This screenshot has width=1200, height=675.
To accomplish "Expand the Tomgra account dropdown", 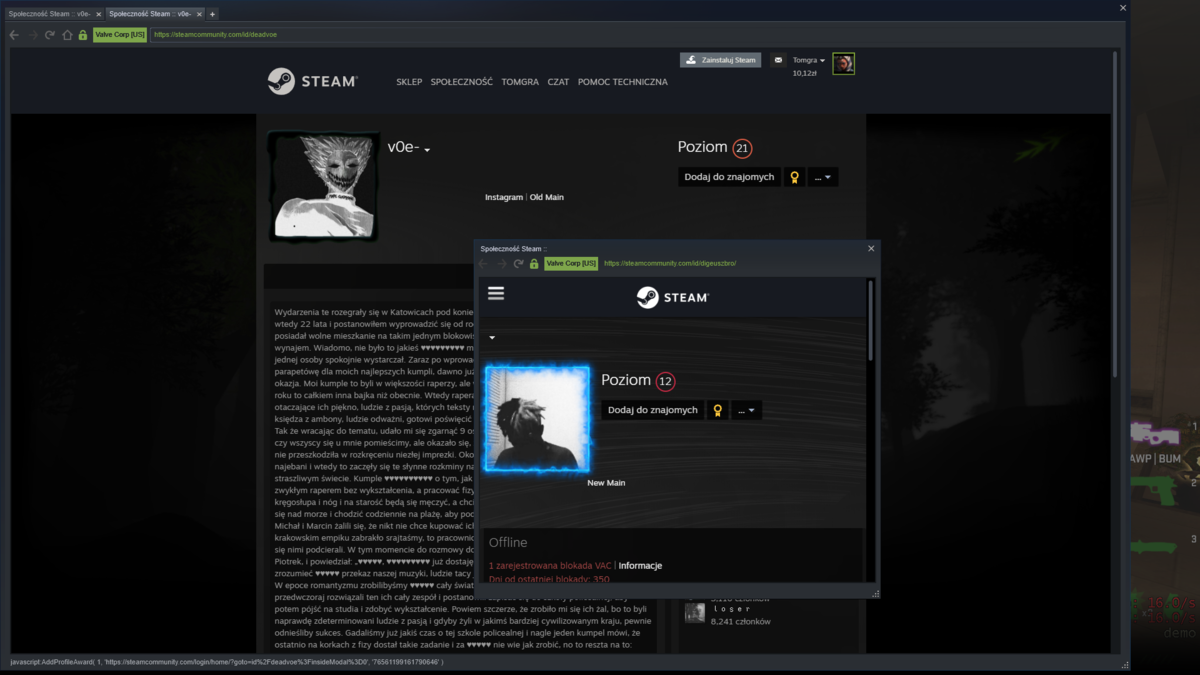I will pos(809,60).
